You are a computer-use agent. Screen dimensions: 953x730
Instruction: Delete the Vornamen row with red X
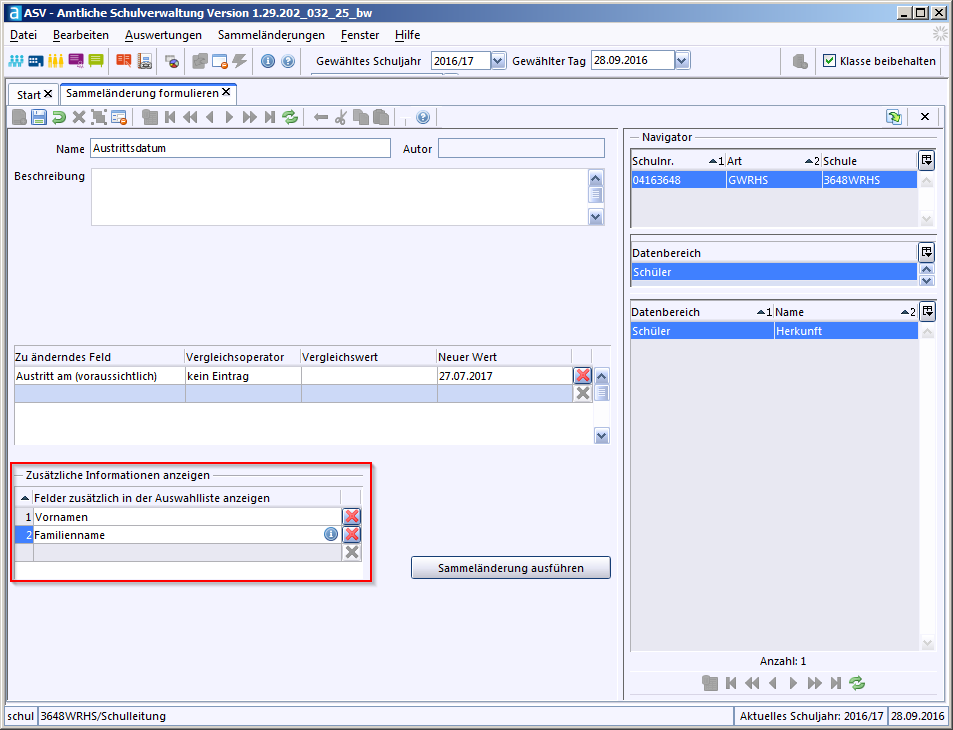pos(351,517)
